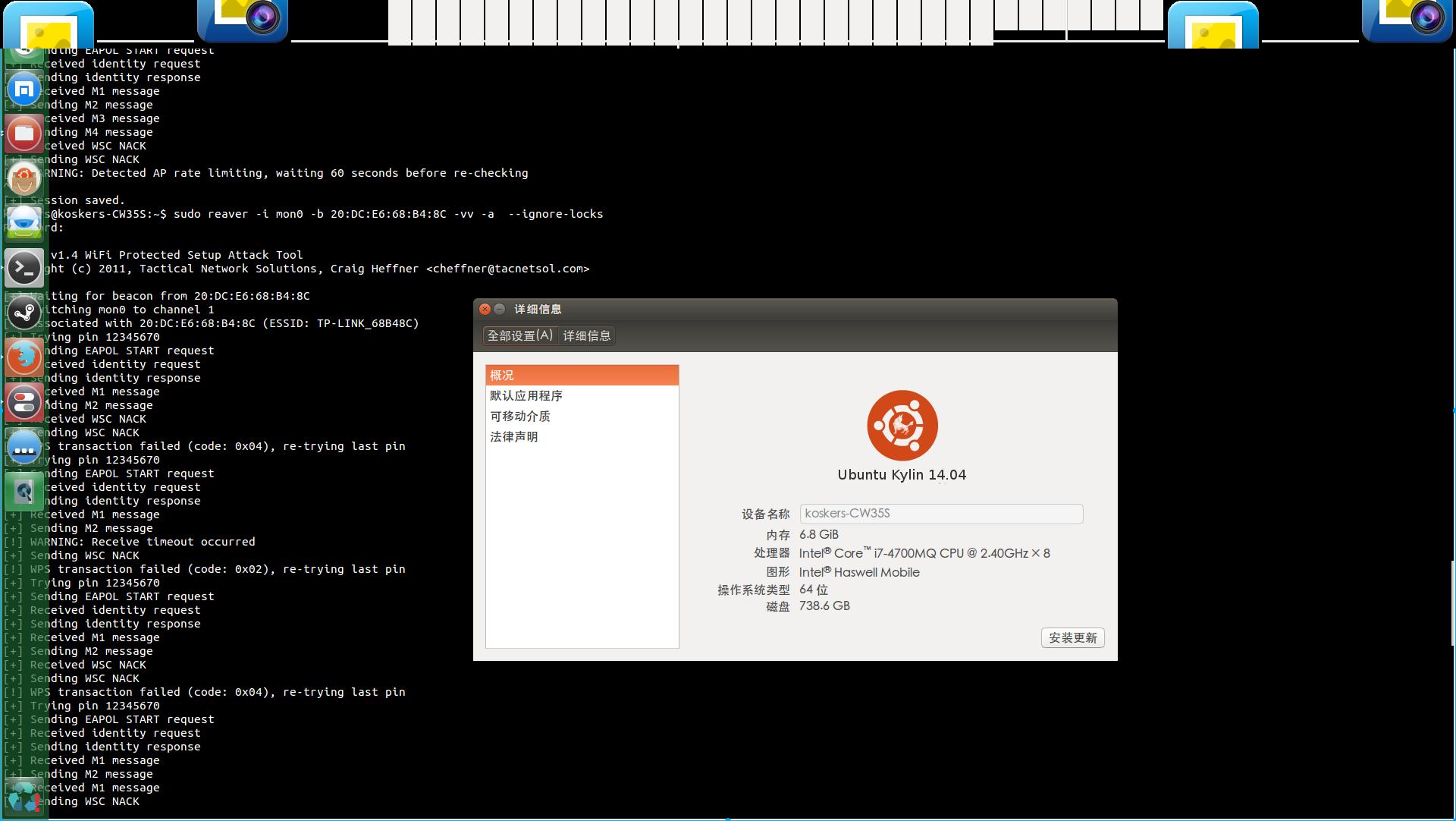Click the device name field koskers-CW35S
Screen dimensions: 1456x821
pyautogui.click(x=941, y=514)
